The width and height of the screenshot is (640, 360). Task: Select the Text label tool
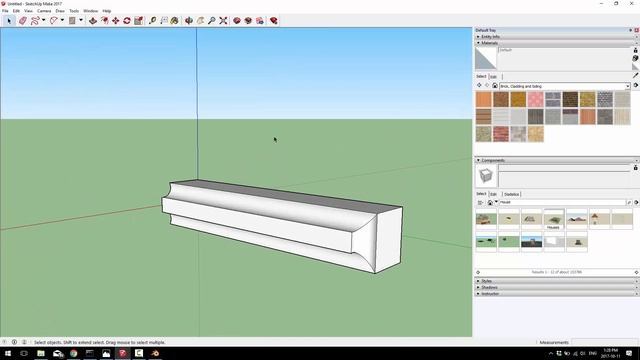164,20
